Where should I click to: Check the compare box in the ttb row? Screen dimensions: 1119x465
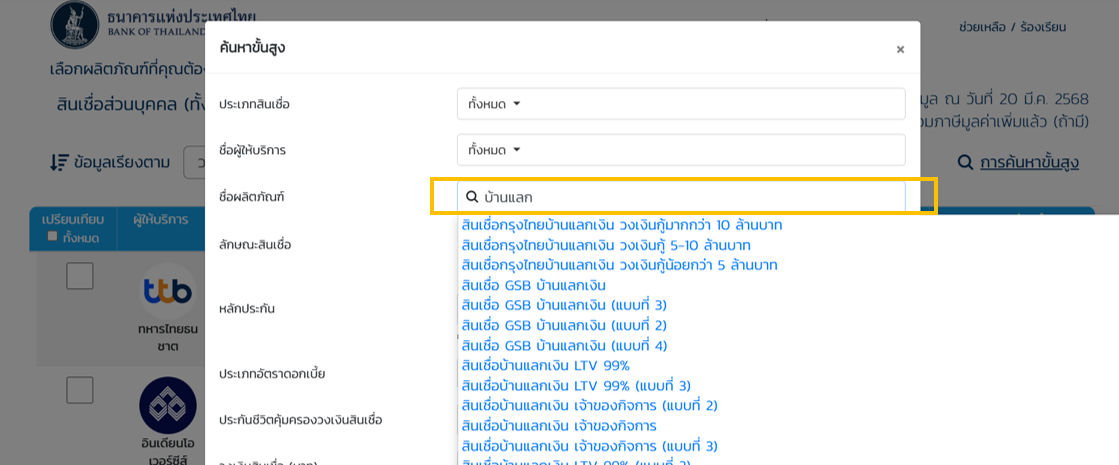pyautogui.click(x=80, y=276)
